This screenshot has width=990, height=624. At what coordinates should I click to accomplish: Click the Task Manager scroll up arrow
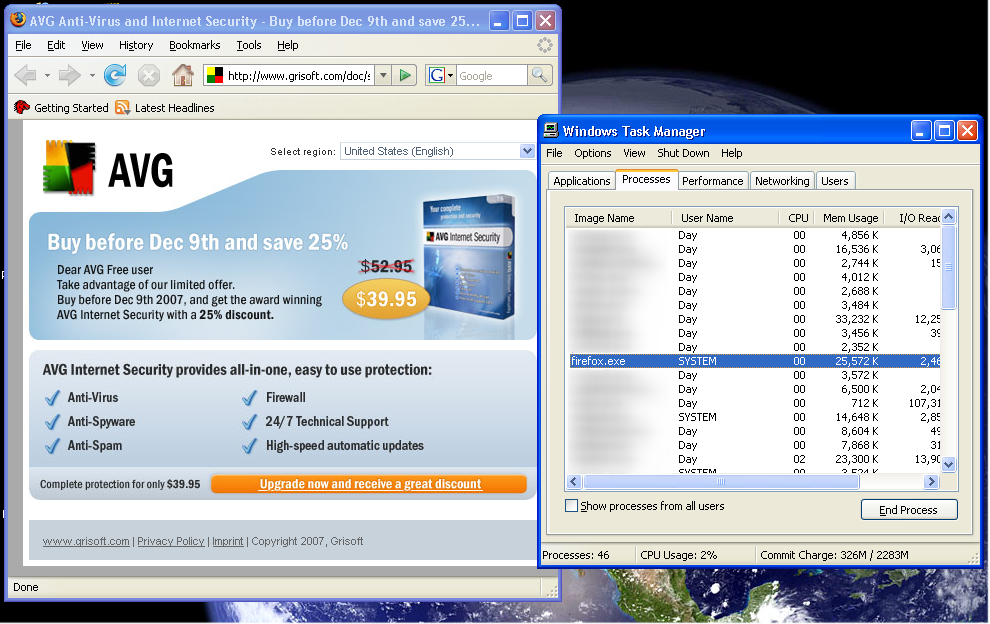pos(948,217)
